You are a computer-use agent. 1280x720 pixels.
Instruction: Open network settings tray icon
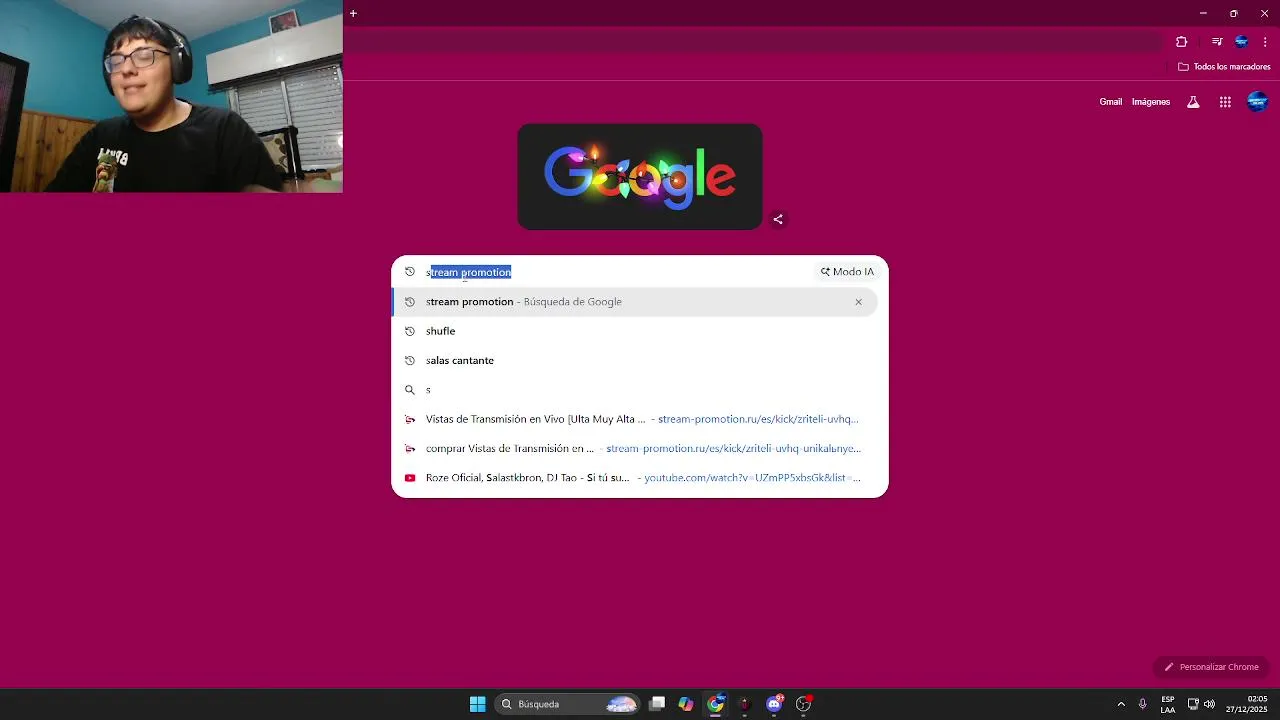click(x=1193, y=704)
